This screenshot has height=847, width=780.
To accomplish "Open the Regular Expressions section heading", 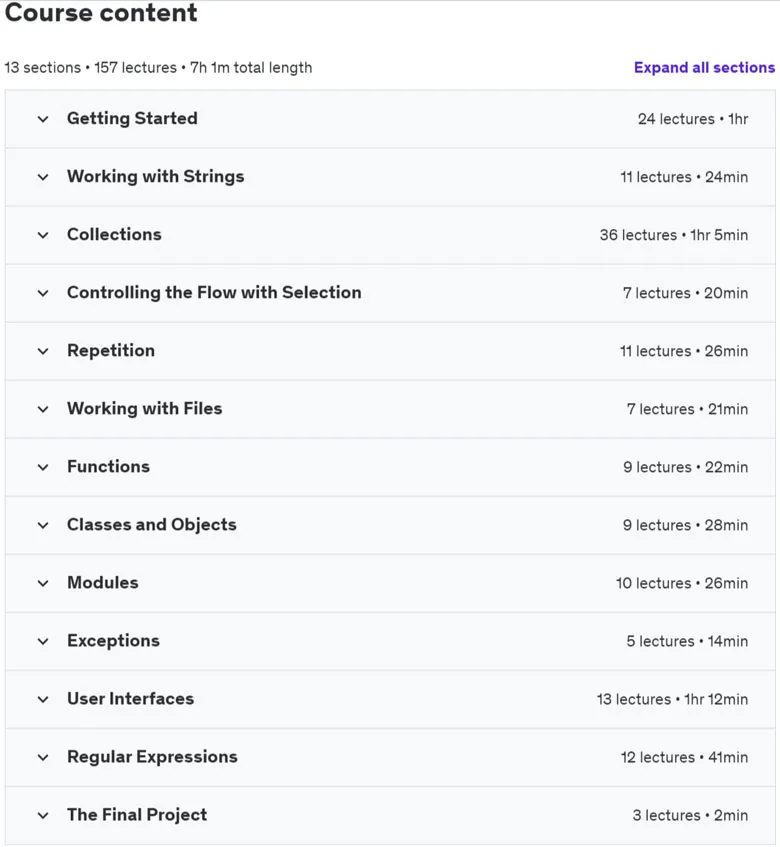I will click(152, 757).
